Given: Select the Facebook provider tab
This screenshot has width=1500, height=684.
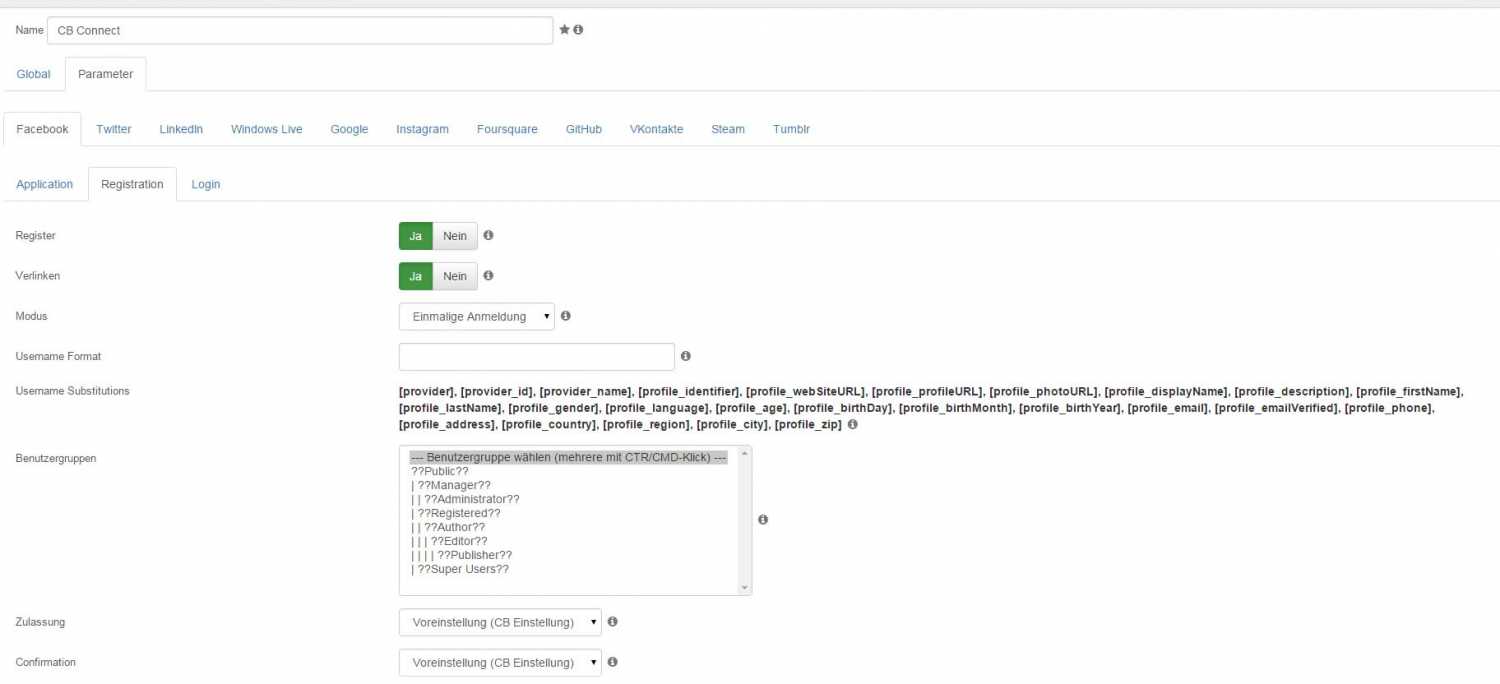Looking at the screenshot, I should tap(43, 129).
